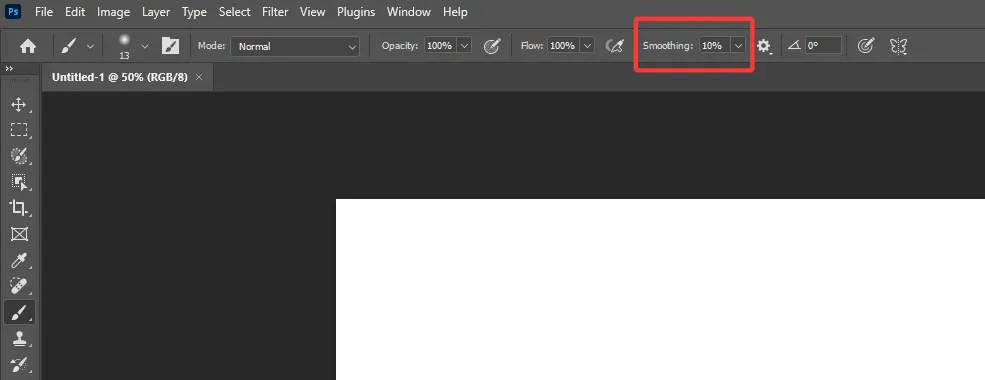Open the Edit menu
The height and width of the screenshot is (380, 985).
(x=75, y=12)
